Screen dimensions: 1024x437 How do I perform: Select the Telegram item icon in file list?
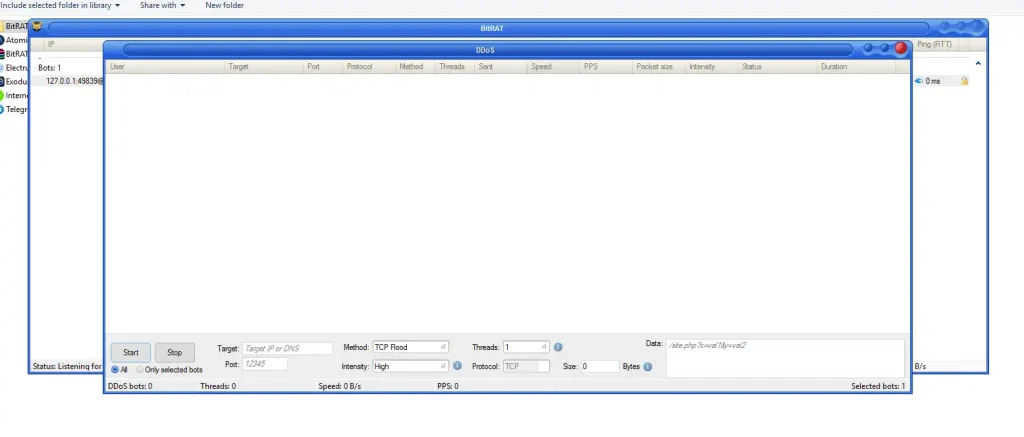[3, 110]
